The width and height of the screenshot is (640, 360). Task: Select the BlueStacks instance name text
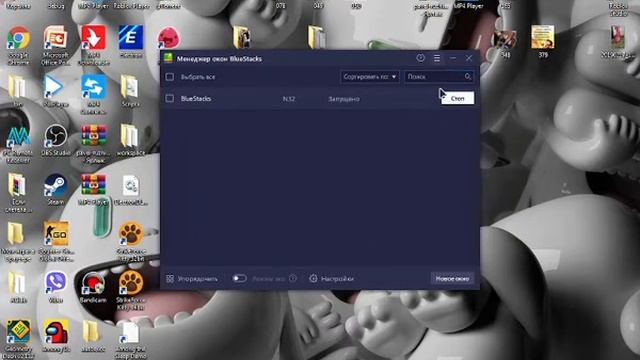point(196,98)
